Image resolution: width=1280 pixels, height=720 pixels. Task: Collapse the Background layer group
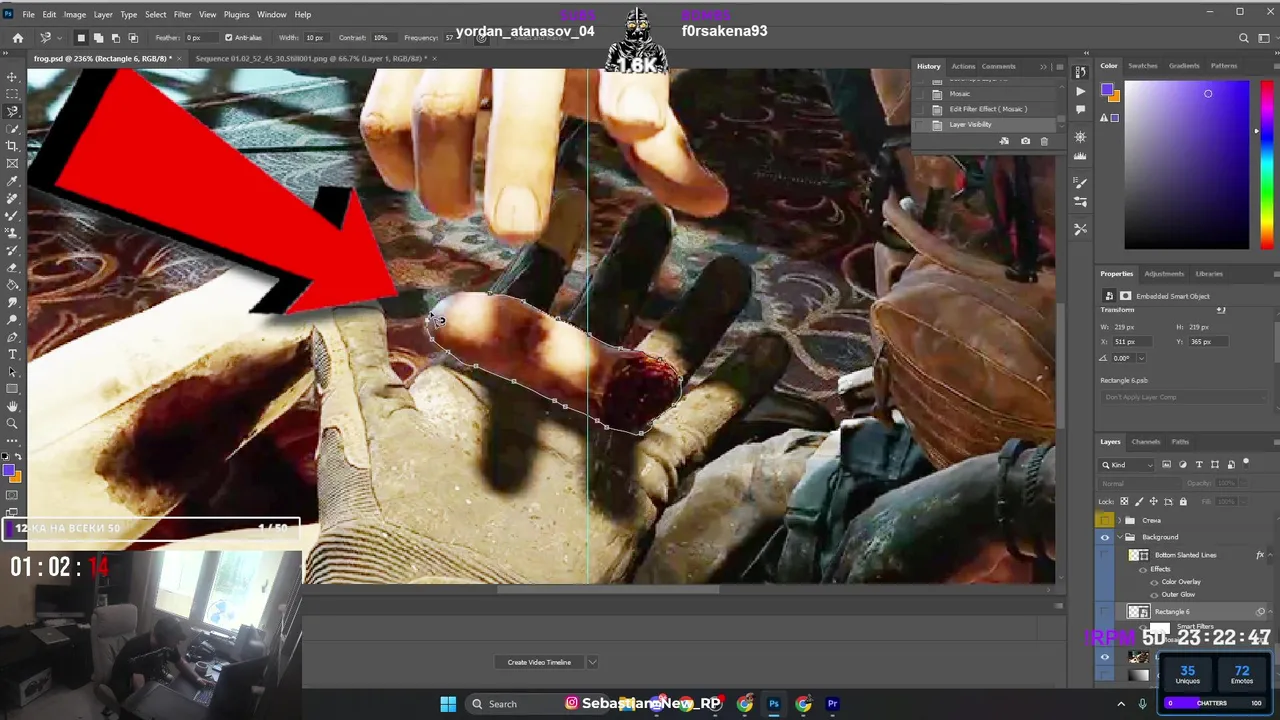pyautogui.click(x=1119, y=537)
